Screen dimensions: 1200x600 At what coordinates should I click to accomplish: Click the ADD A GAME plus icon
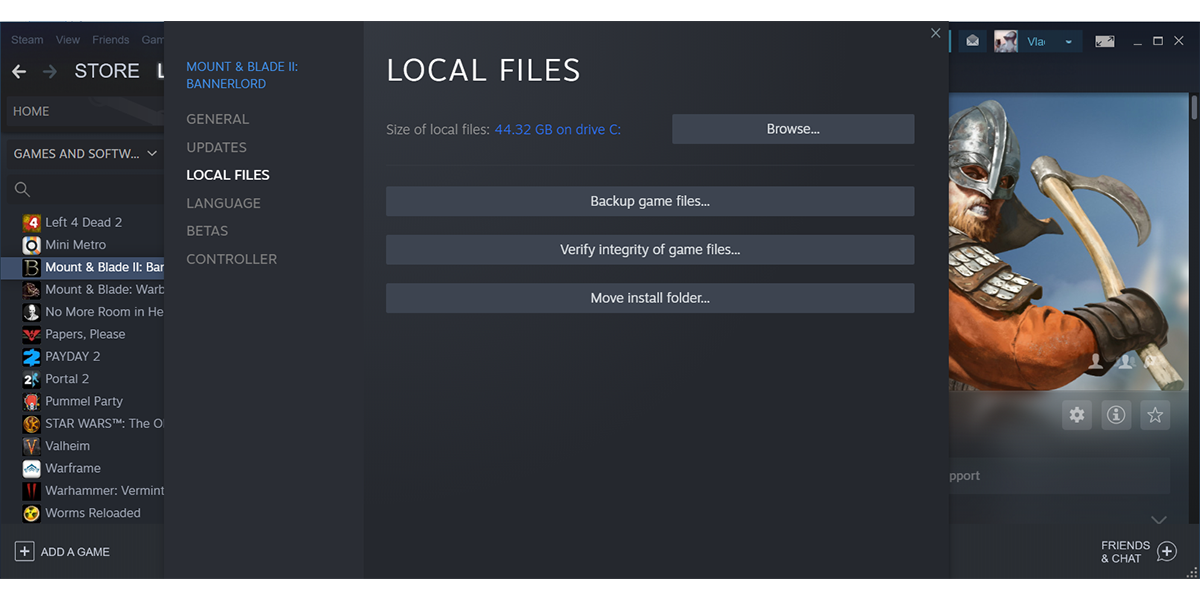pyautogui.click(x=24, y=552)
